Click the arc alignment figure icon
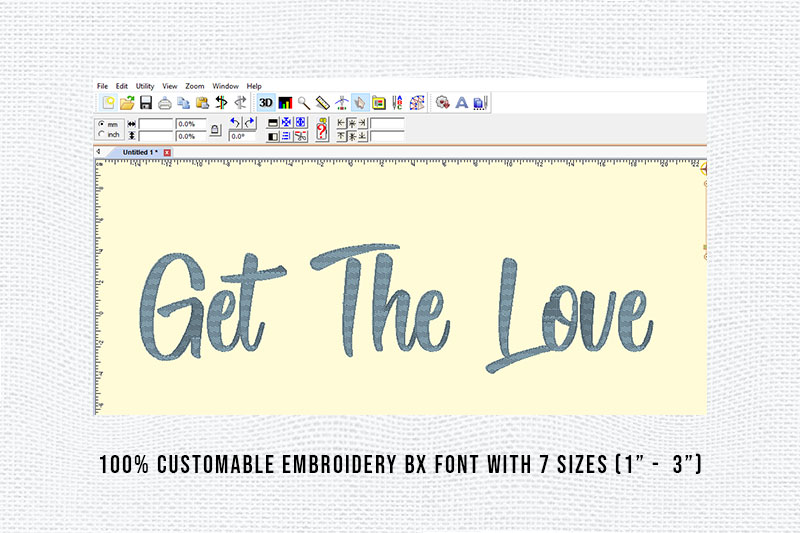The image size is (800, 533). coord(341,103)
